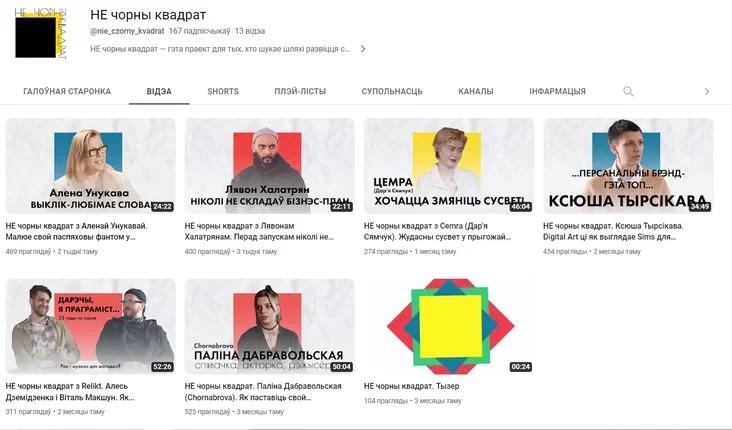Viewport: 732px width, 430px height.
Task: Click the Тызер video title
Action: [x=411, y=386]
